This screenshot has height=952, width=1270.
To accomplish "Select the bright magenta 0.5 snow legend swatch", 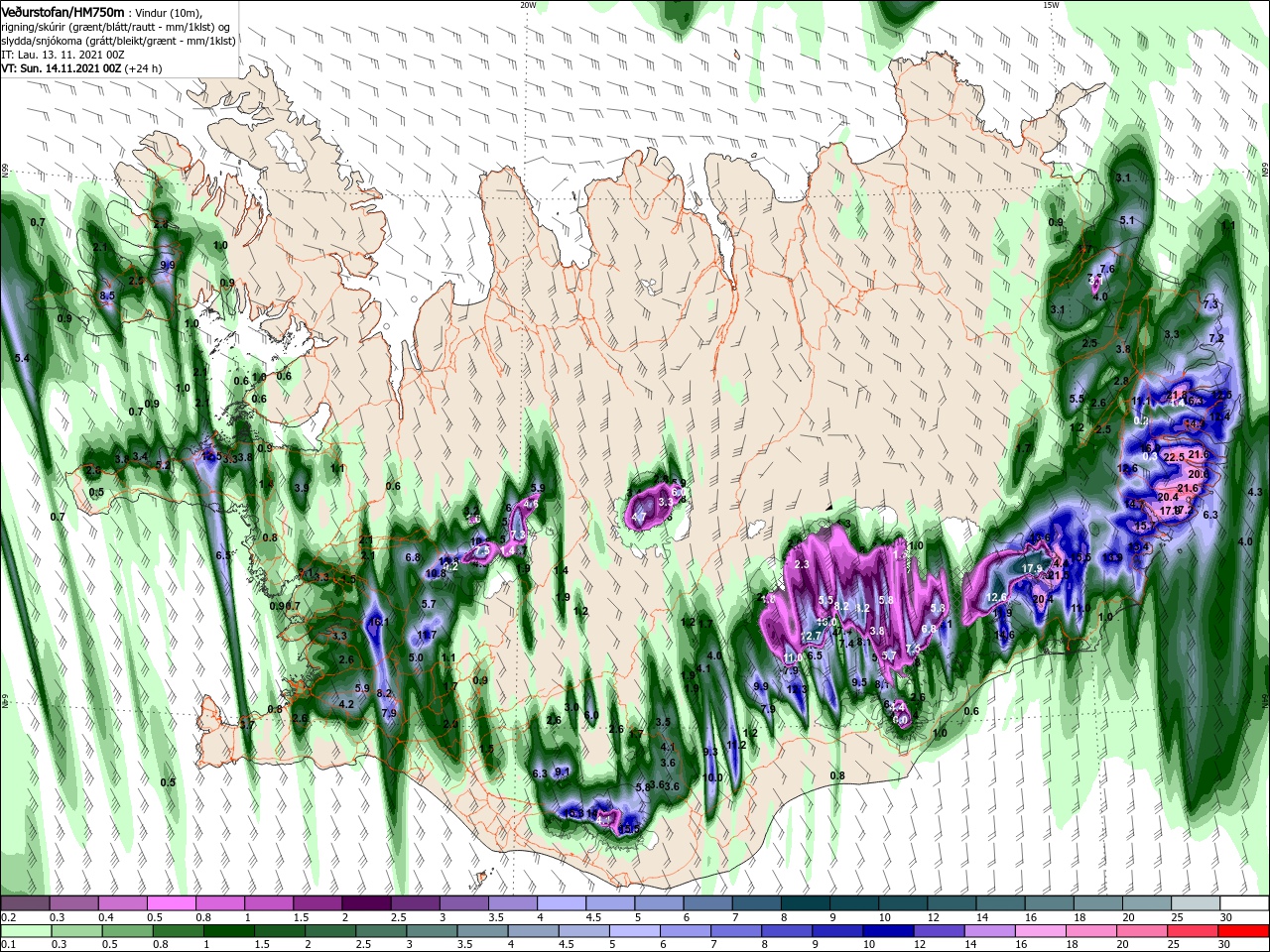I will click(x=172, y=903).
